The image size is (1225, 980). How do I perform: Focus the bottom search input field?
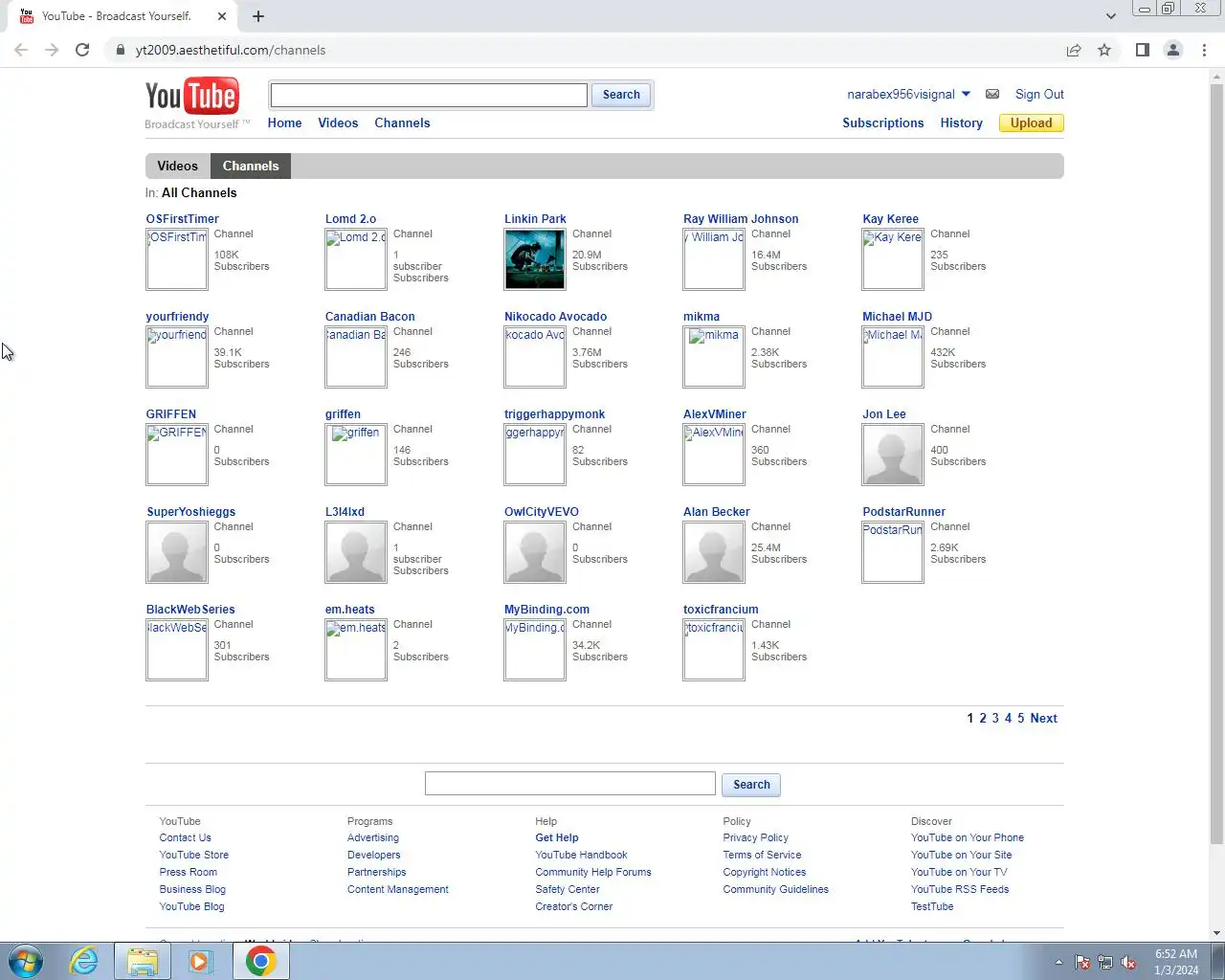(x=570, y=784)
